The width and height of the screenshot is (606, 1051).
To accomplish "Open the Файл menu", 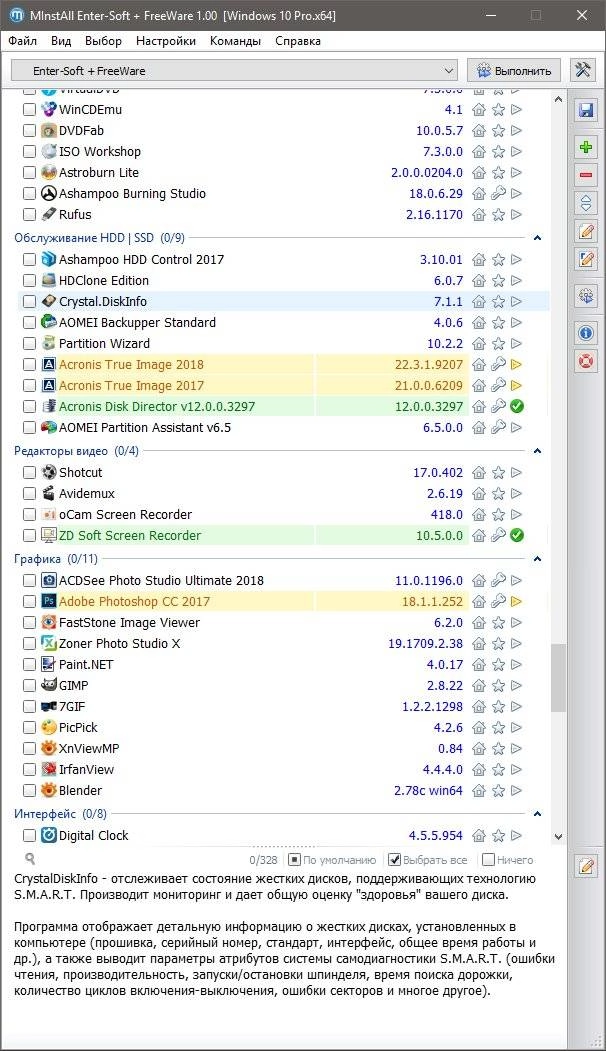I will (x=23, y=41).
